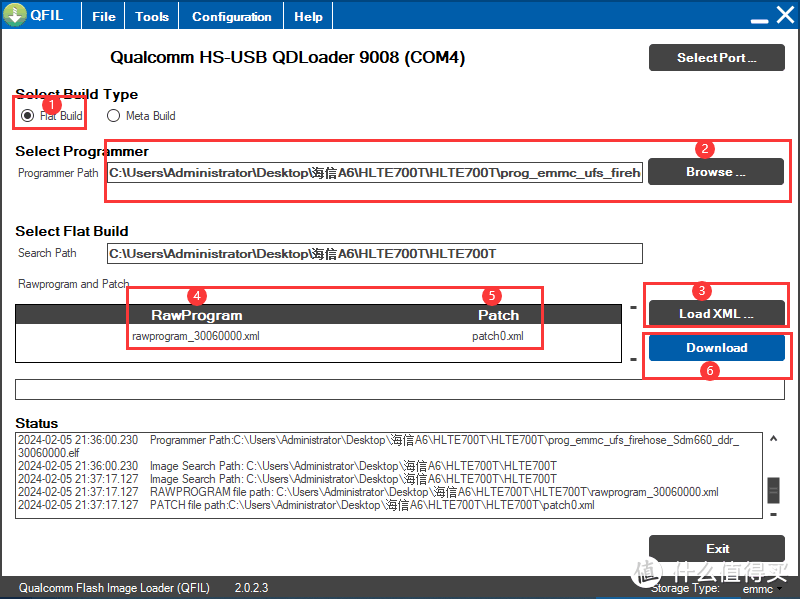Screen dimensions: 800x599
Task: Click the Load XML button
Action: [715, 313]
